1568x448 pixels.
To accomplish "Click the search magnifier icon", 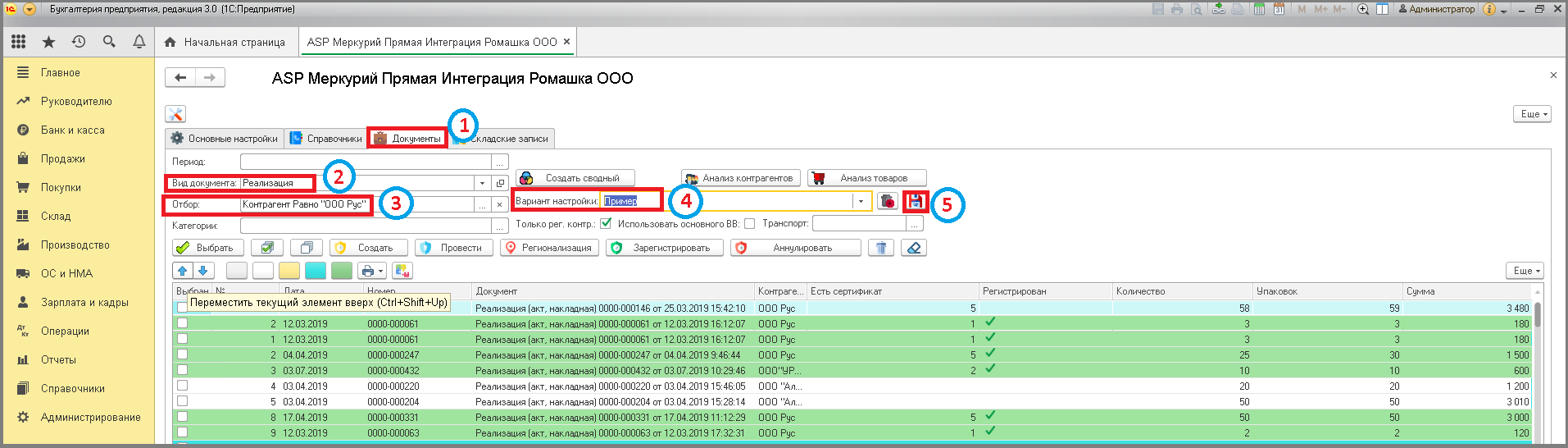I will 109,41.
